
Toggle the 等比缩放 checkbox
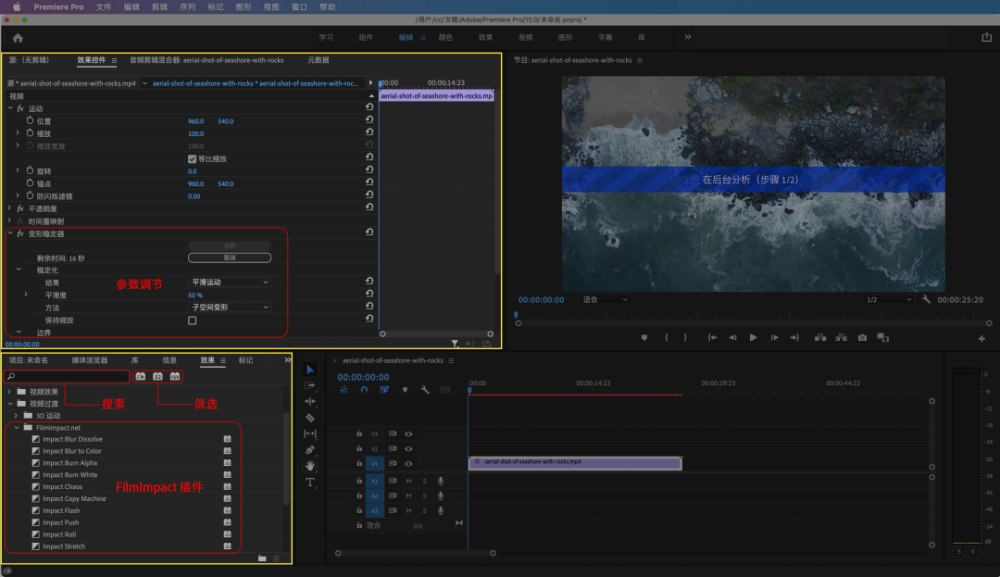pyautogui.click(x=192, y=159)
